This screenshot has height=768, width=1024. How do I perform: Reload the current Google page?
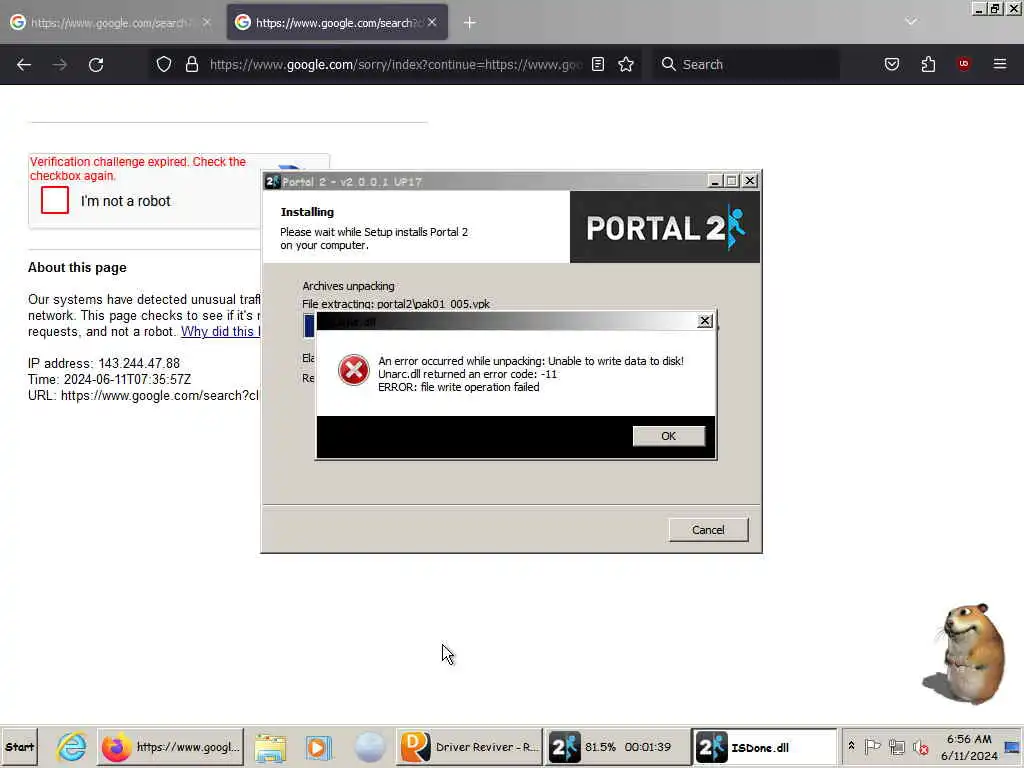(x=96, y=65)
